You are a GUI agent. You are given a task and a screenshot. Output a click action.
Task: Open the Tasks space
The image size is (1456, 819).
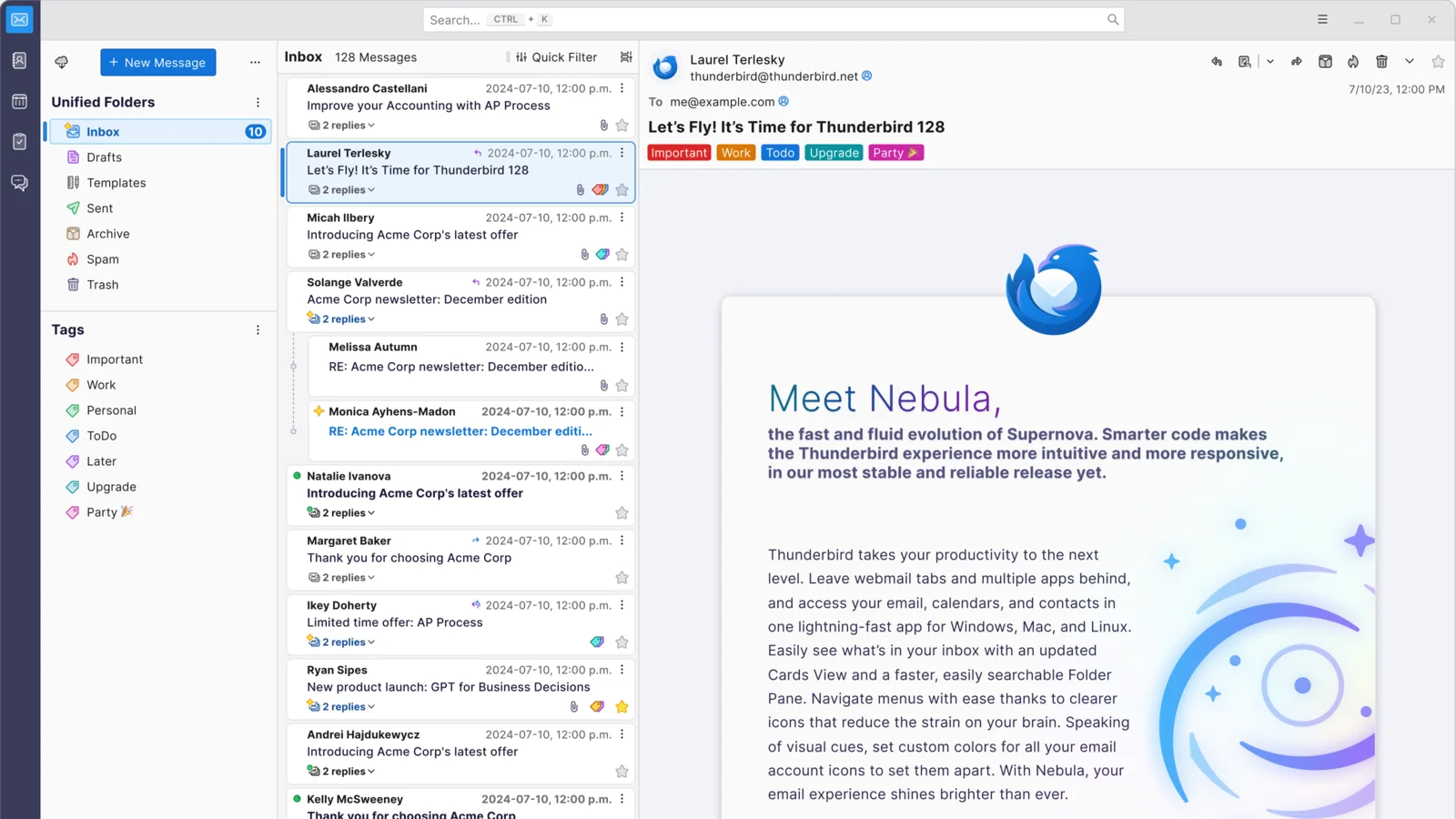pyautogui.click(x=19, y=142)
